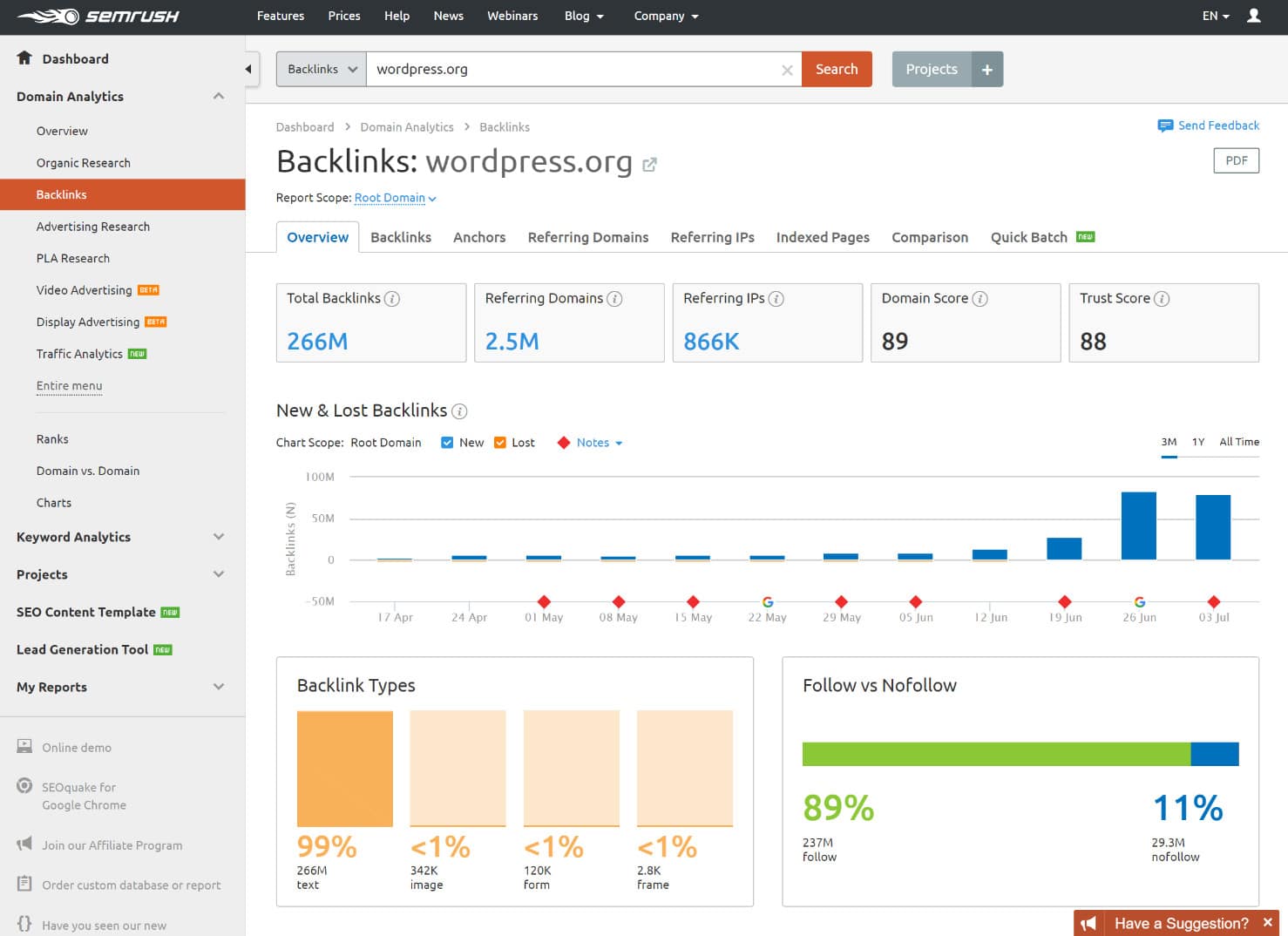Screen dimensions: 1288x936
Task: Open the Company menu
Action: tap(665, 16)
